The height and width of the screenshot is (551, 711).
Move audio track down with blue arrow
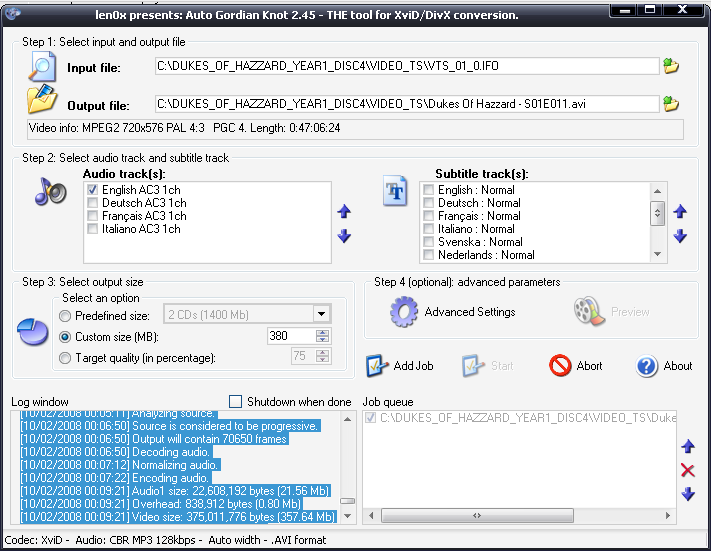(344, 236)
